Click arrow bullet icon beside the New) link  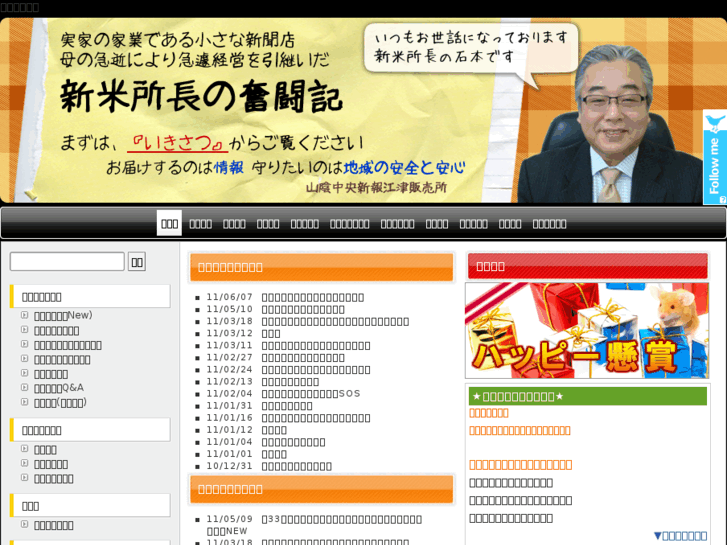pos(25,315)
